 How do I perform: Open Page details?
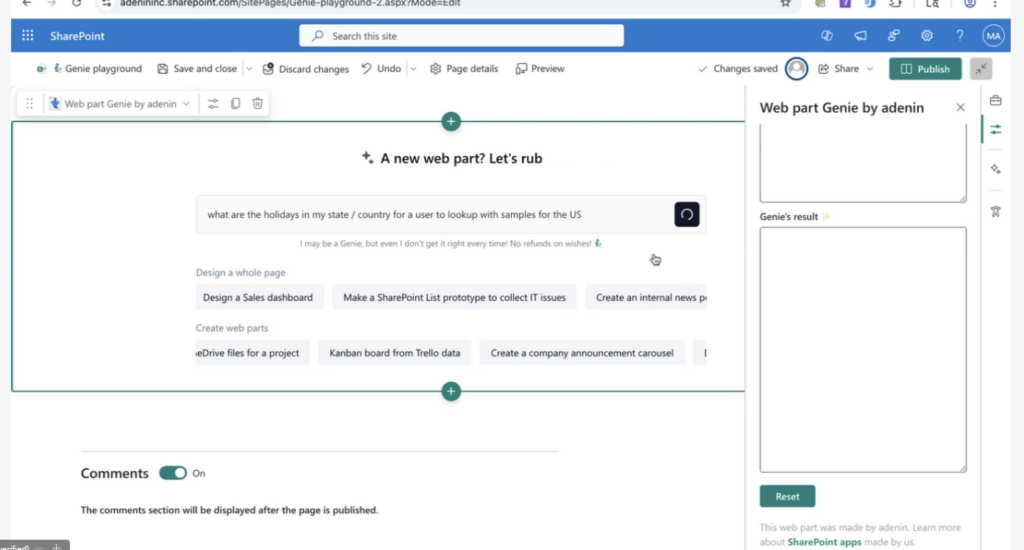tap(464, 69)
